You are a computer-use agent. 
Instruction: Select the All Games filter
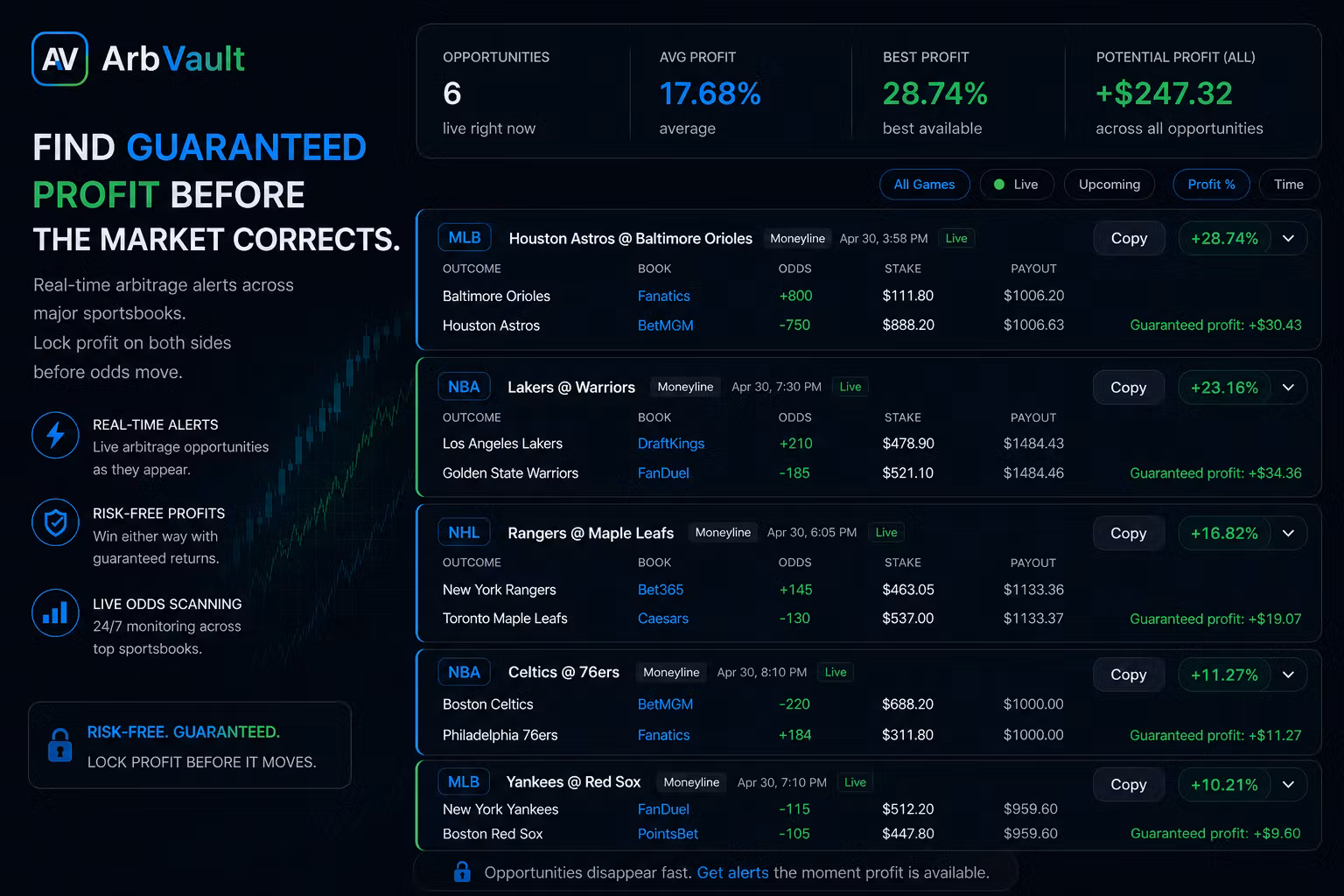[x=924, y=185]
